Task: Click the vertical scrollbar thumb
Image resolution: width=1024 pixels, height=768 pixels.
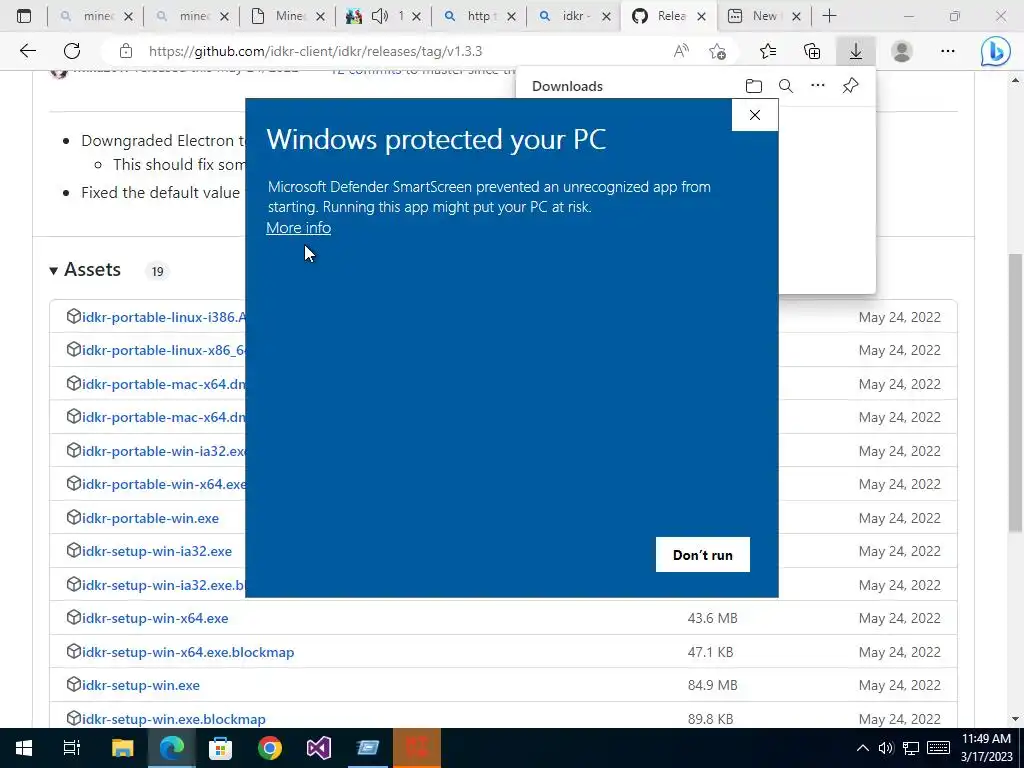Action: [1015, 392]
